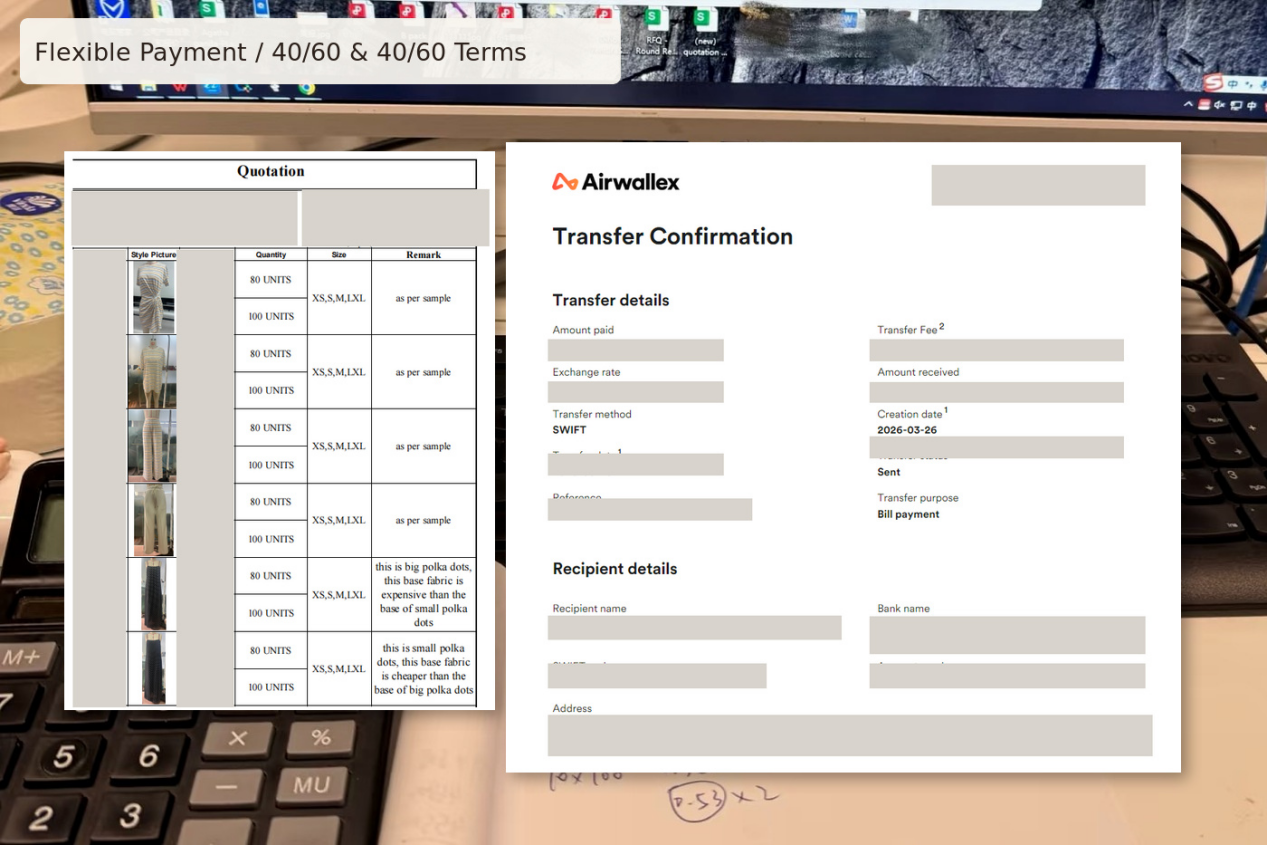Select the 'this is big polka dots' remark
This screenshot has height=845, width=1267.
click(x=423, y=594)
